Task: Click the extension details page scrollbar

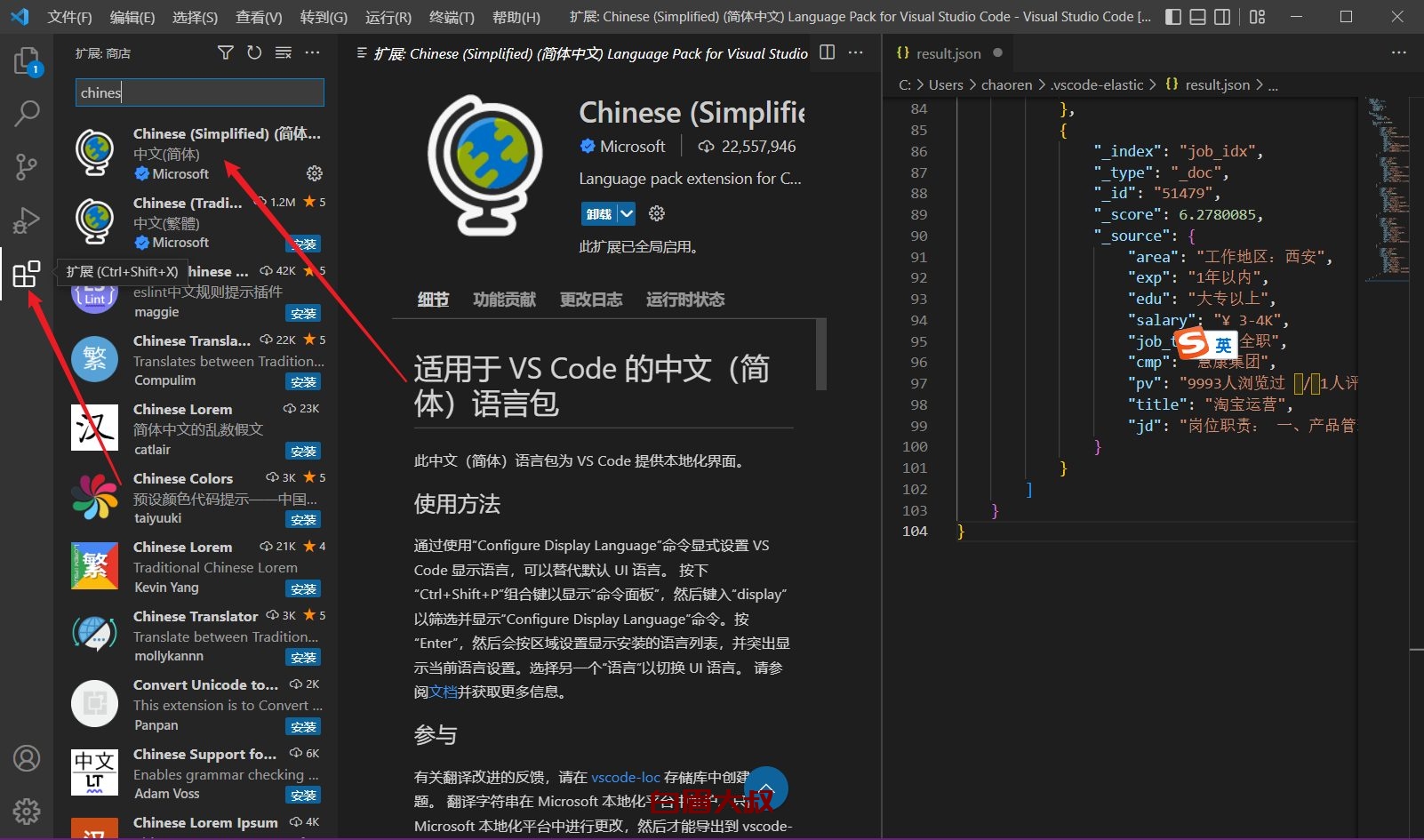Action: point(821,354)
